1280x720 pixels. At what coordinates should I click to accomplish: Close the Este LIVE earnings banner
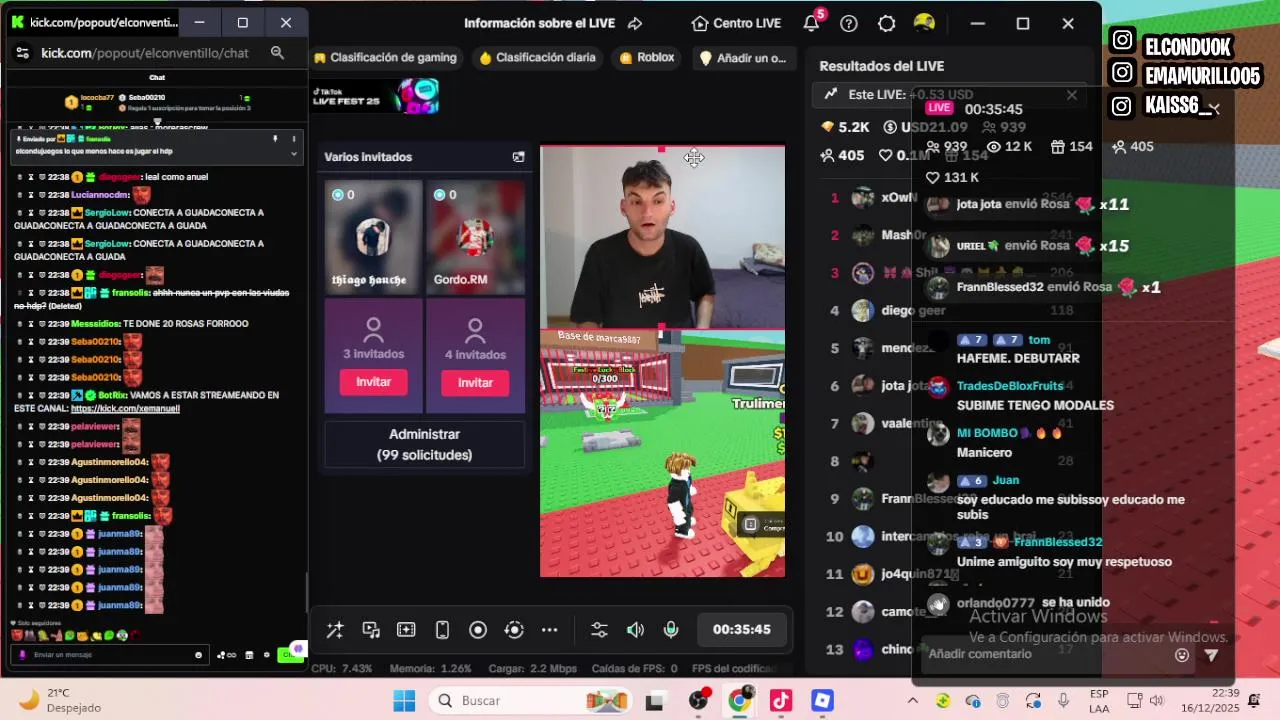1072,95
